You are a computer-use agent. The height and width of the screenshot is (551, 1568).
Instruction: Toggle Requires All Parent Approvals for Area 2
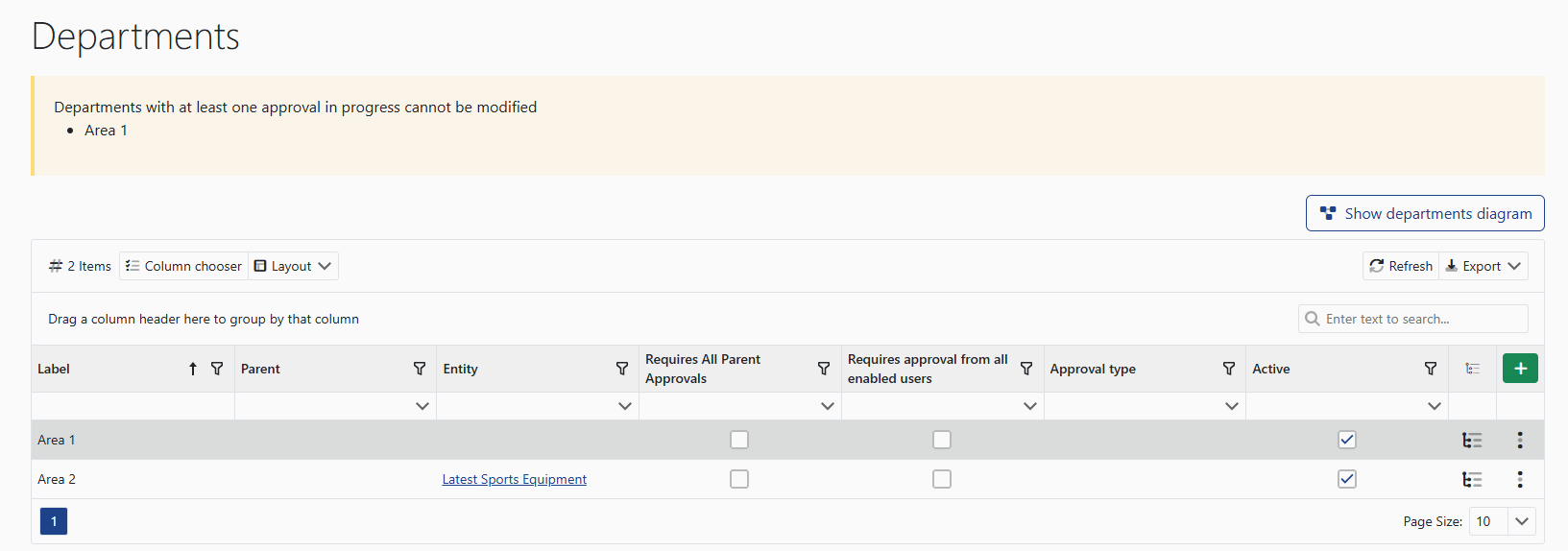[x=739, y=479]
